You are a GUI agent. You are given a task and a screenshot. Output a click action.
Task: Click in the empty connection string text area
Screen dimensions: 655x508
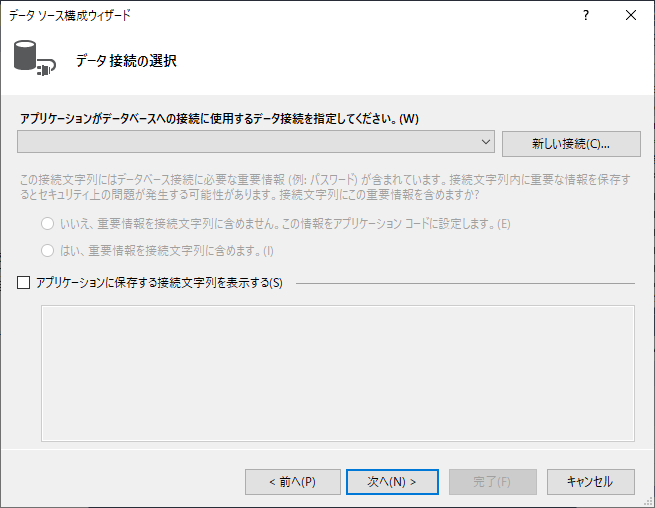tap(337, 372)
